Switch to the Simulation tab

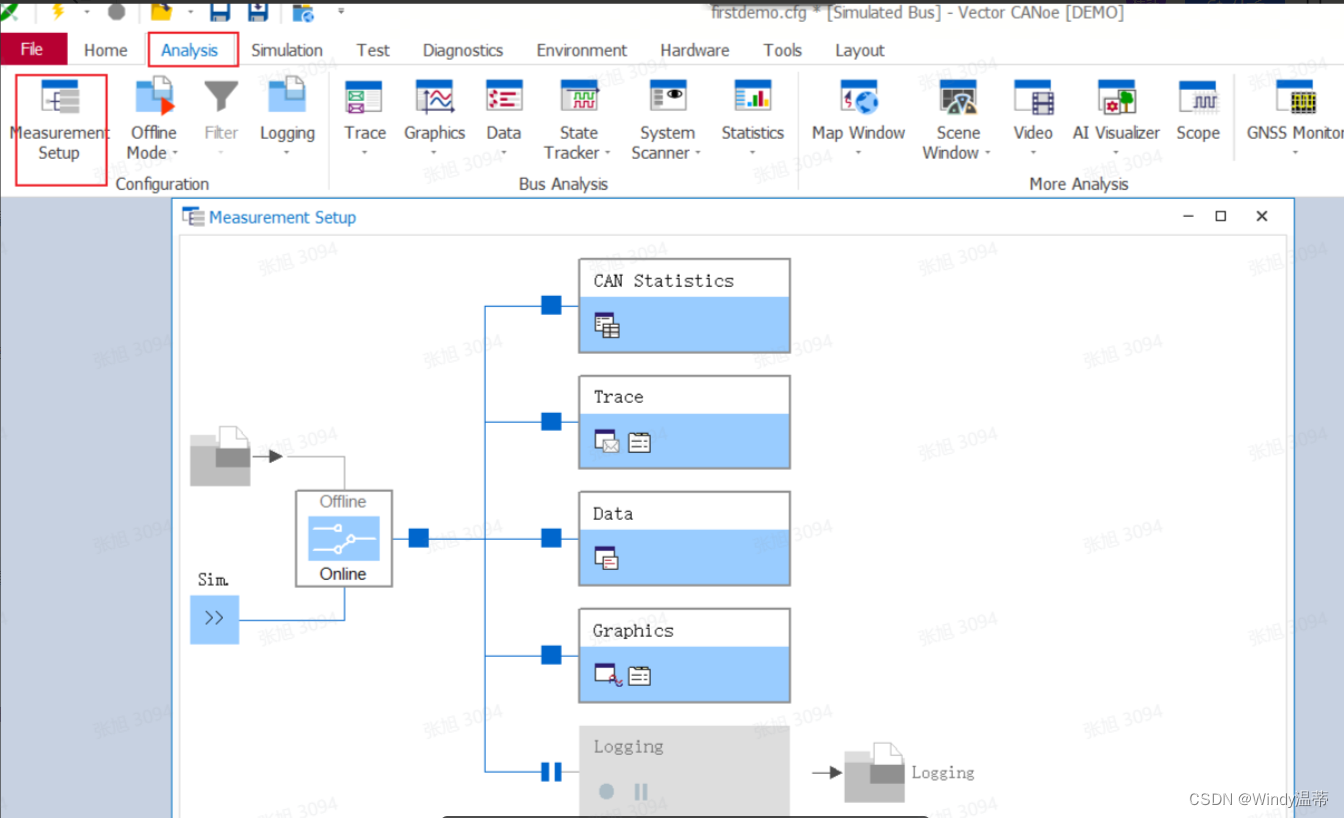point(287,50)
